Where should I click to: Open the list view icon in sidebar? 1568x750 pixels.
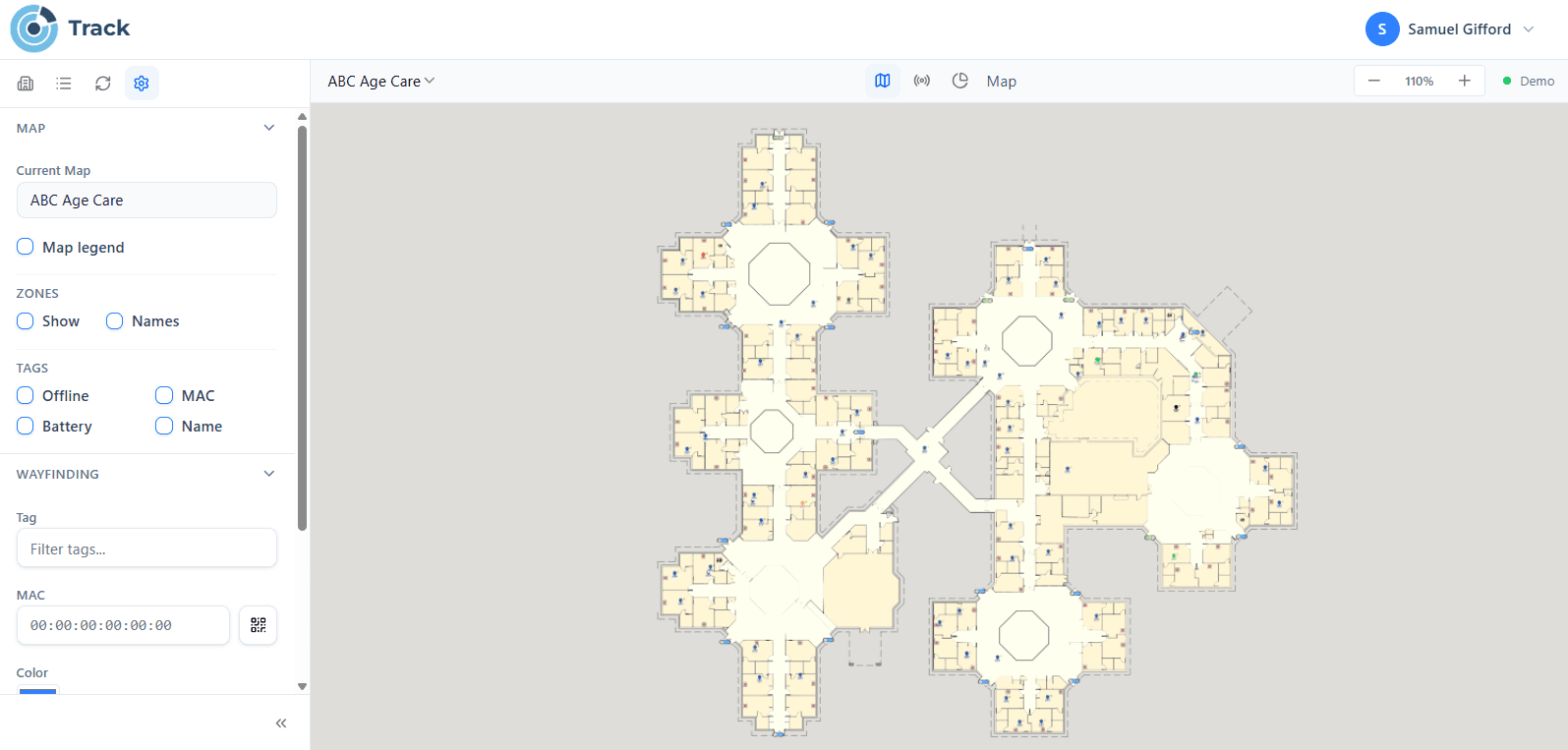pyautogui.click(x=64, y=84)
